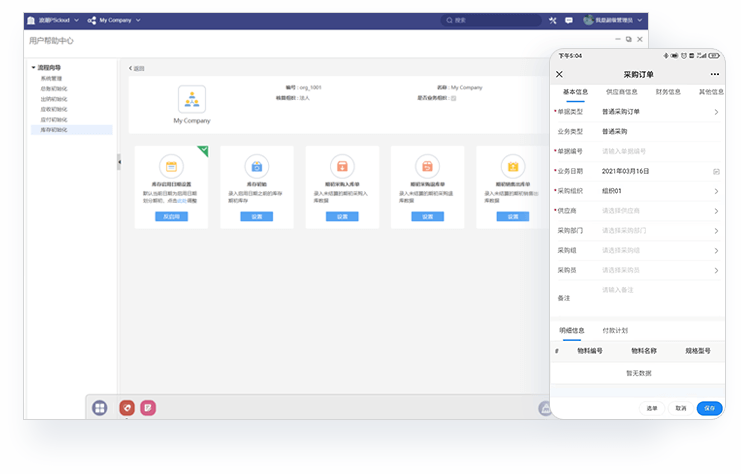Toggle the 是否业务组织 checkbox
Image resolution: width=741 pixels, height=474 pixels.
pyautogui.click(x=453, y=98)
